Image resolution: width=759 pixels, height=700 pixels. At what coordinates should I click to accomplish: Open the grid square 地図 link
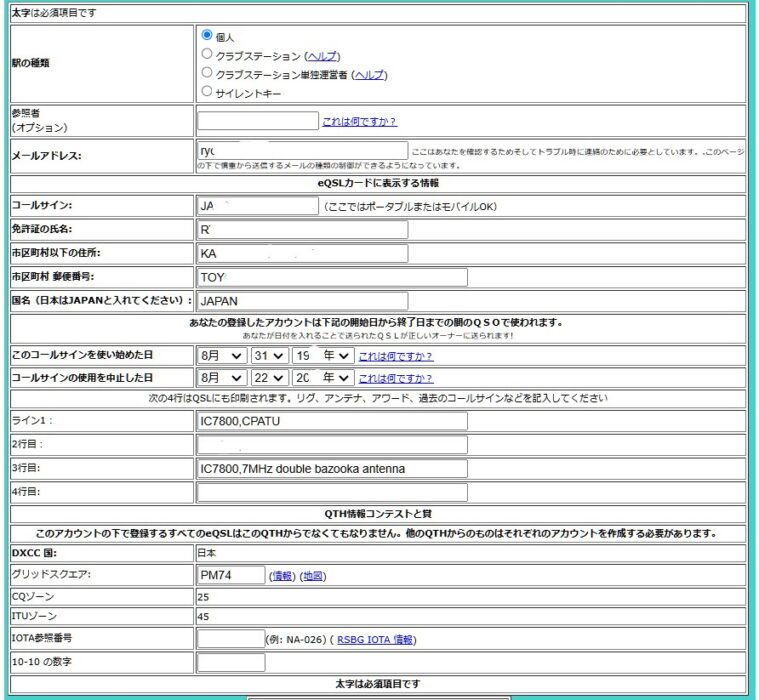[313, 576]
